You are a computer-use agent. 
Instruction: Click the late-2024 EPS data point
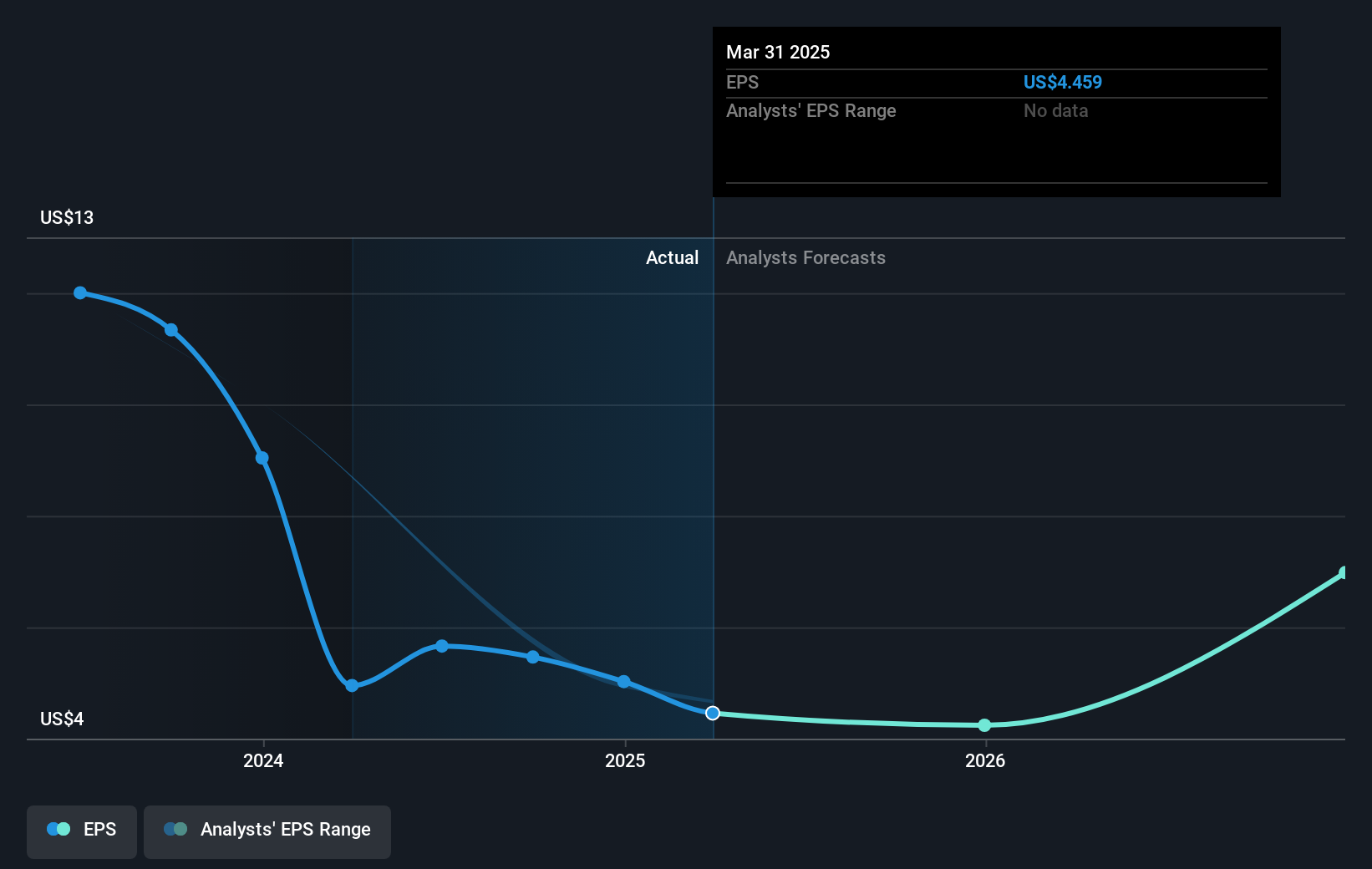tap(533, 657)
